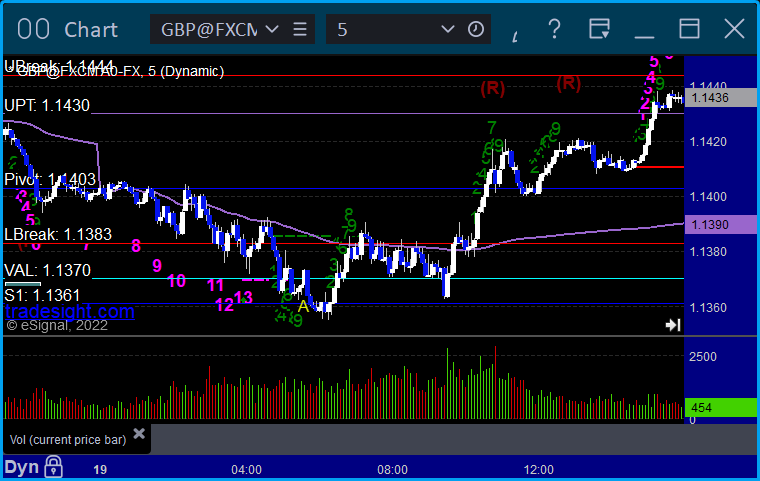
Task: Click the 1.1420 price scale label
Action: tap(708, 142)
